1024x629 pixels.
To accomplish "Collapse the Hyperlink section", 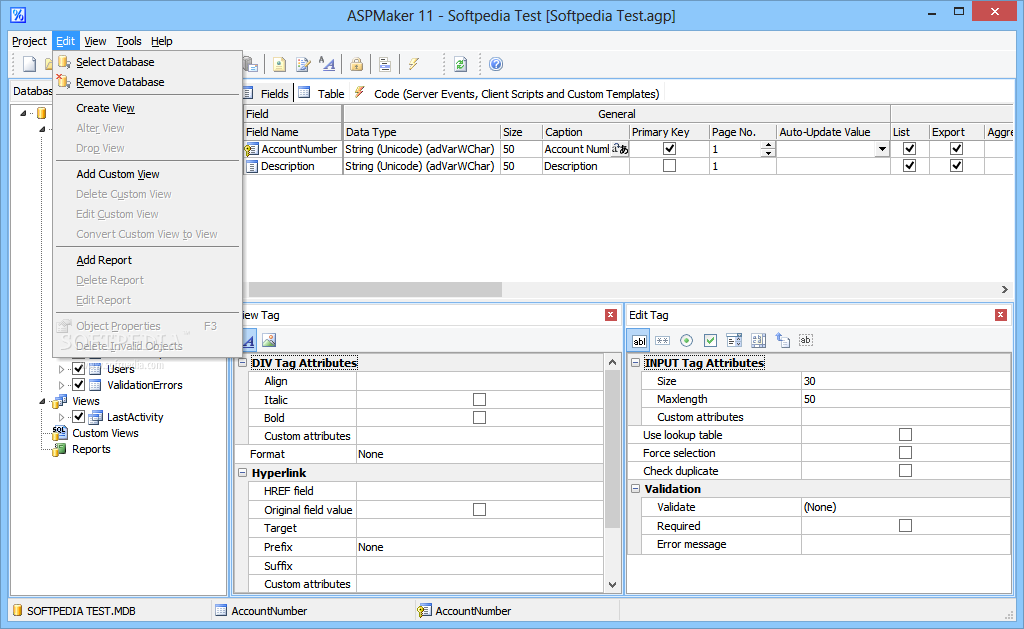I will [x=242, y=472].
